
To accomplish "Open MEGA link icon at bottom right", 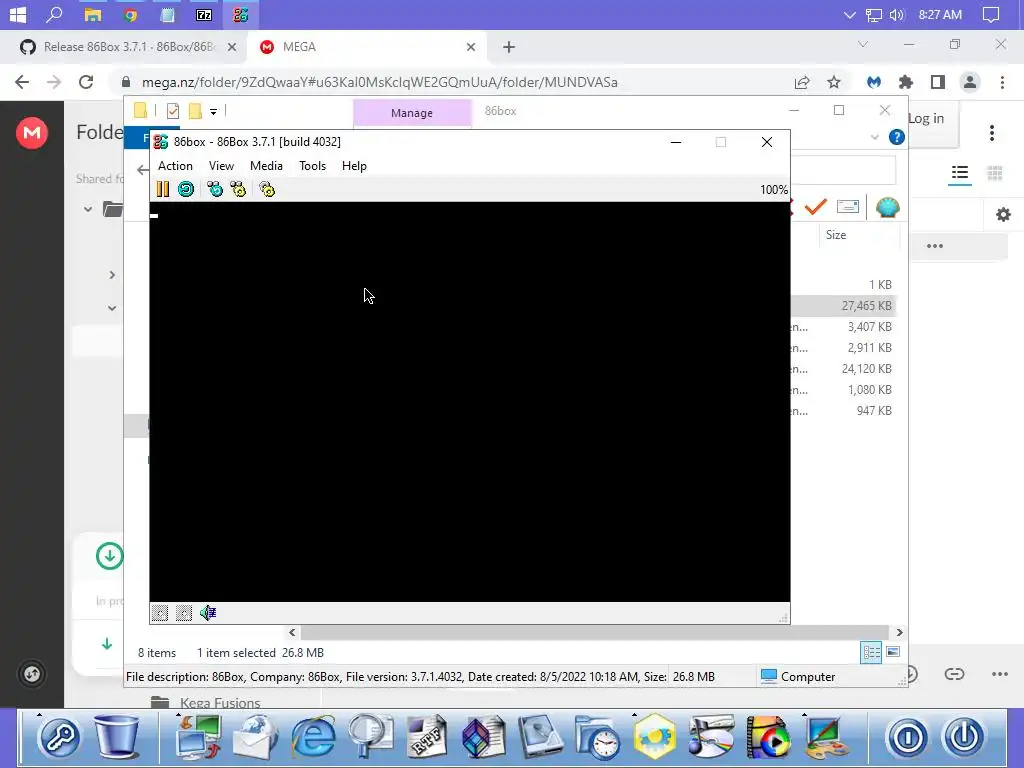I will pos(954,674).
